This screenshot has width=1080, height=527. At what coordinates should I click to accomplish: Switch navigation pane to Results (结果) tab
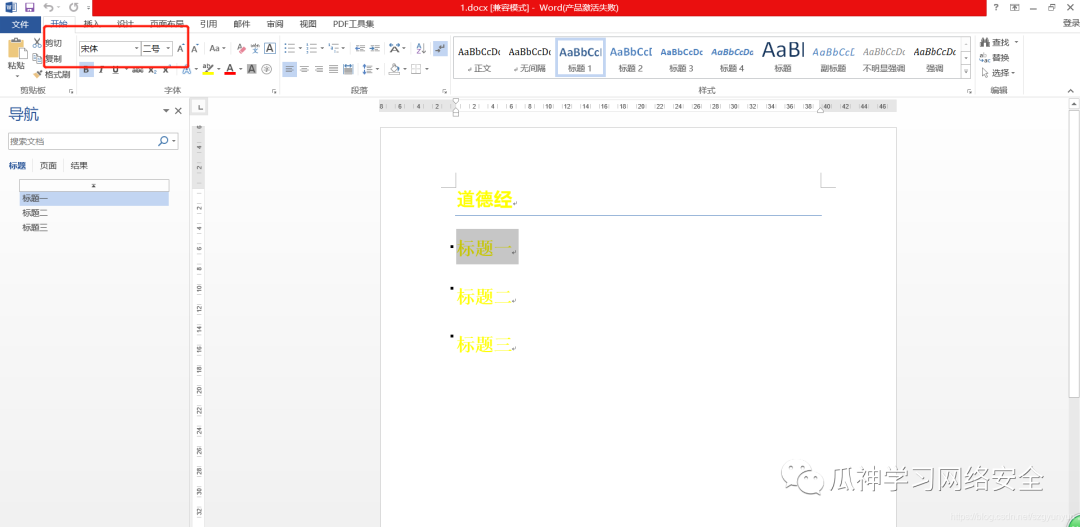pyautogui.click(x=79, y=165)
